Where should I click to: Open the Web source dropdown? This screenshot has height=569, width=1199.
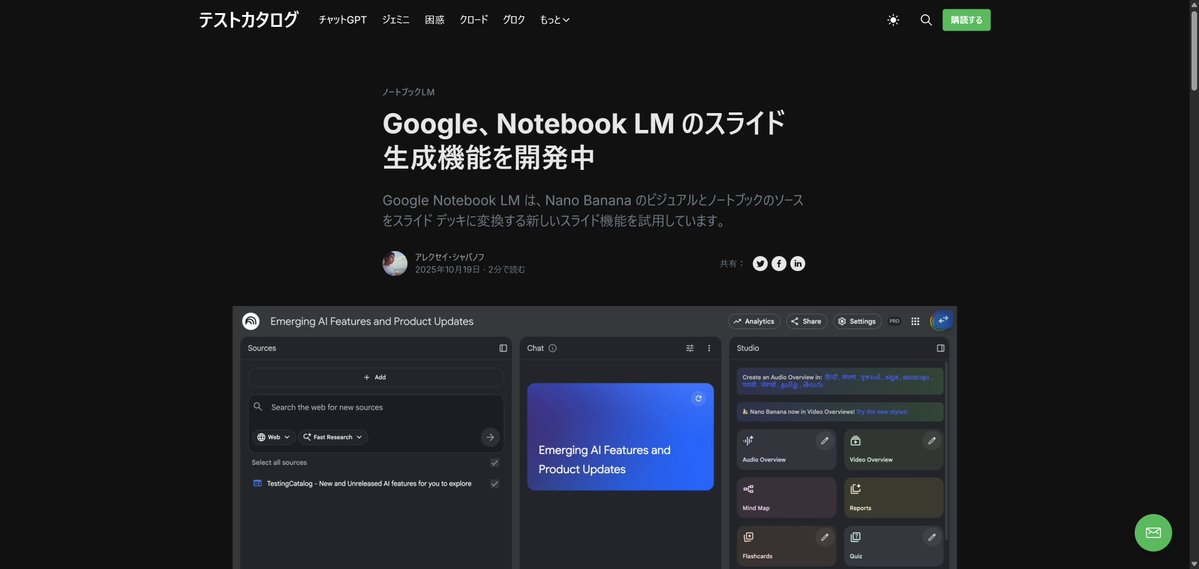pyautogui.click(x=273, y=437)
